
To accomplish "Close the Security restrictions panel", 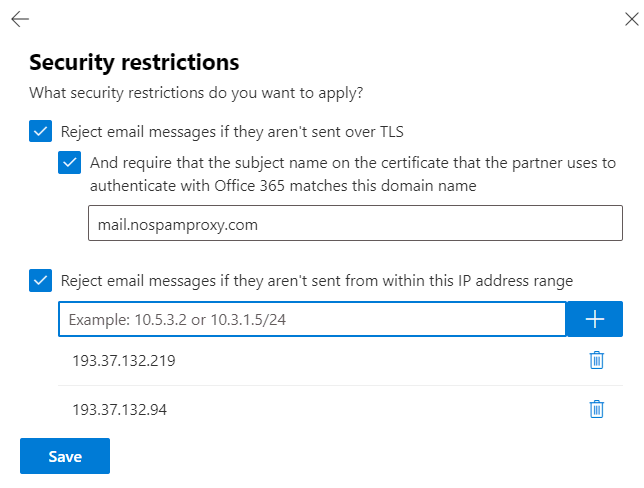I will [x=632, y=19].
